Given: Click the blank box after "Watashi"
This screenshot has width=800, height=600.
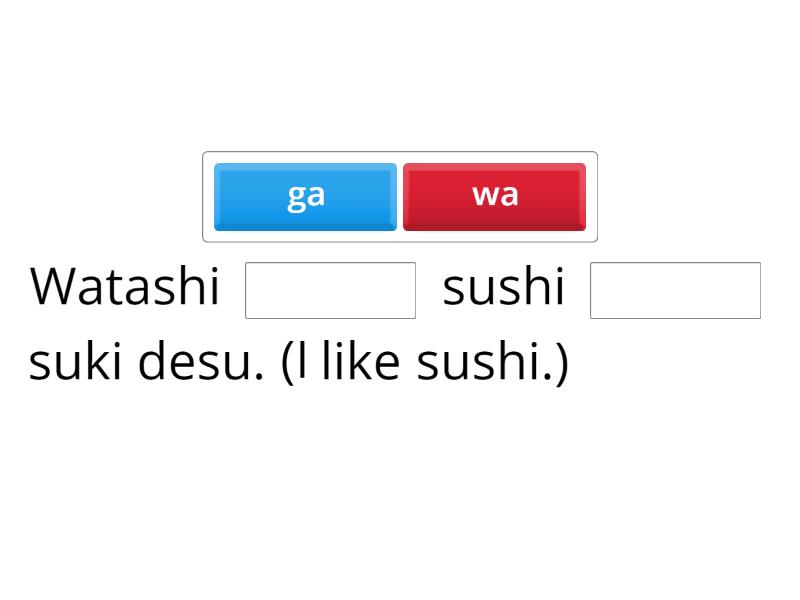Looking at the screenshot, I should click(330, 290).
